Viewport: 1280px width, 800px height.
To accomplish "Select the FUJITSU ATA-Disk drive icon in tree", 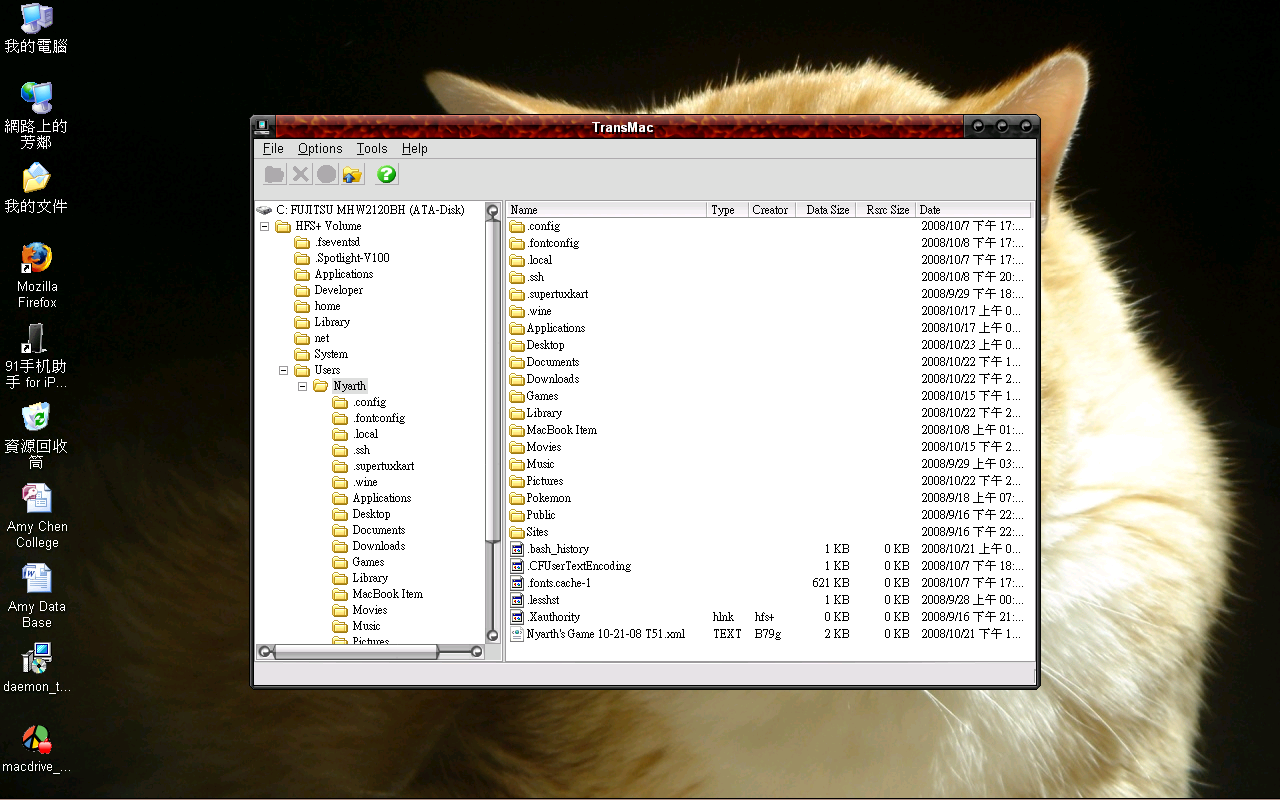I will tap(264, 210).
